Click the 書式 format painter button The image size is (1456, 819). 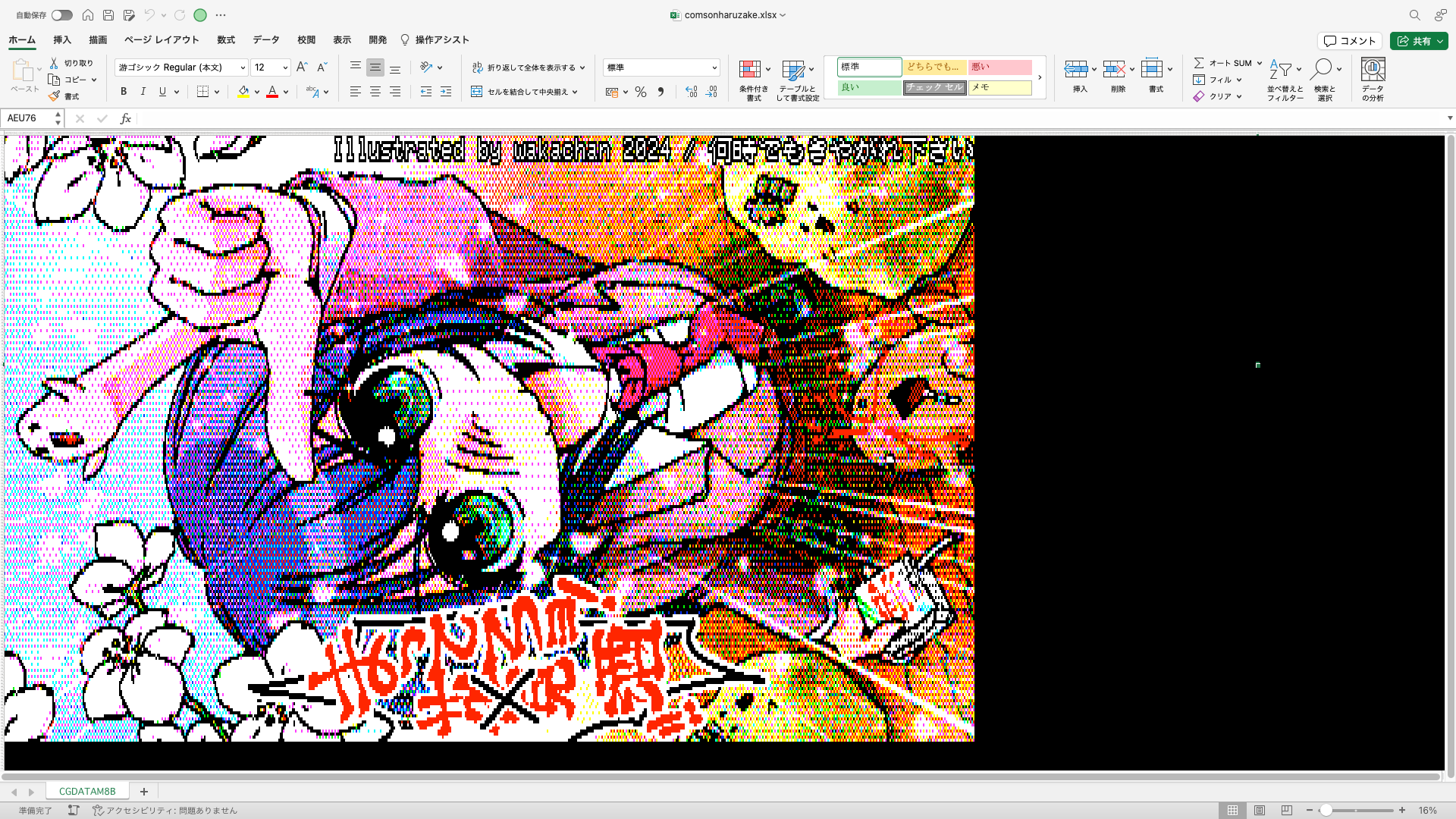pyautogui.click(x=64, y=96)
